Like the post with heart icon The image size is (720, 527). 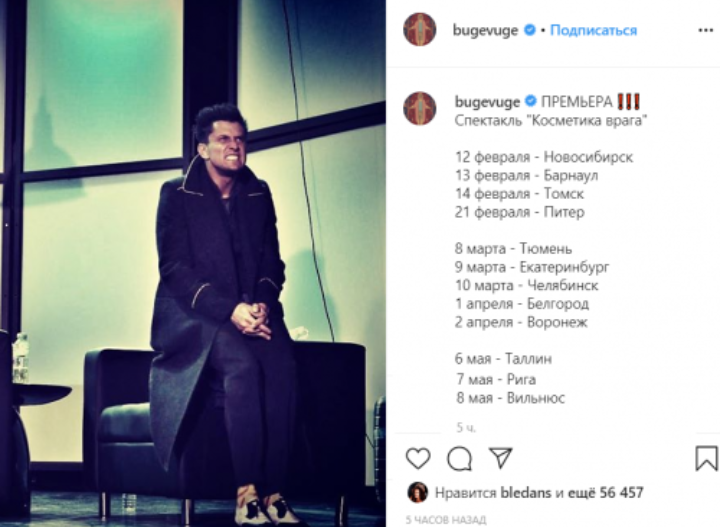tap(418, 458)
